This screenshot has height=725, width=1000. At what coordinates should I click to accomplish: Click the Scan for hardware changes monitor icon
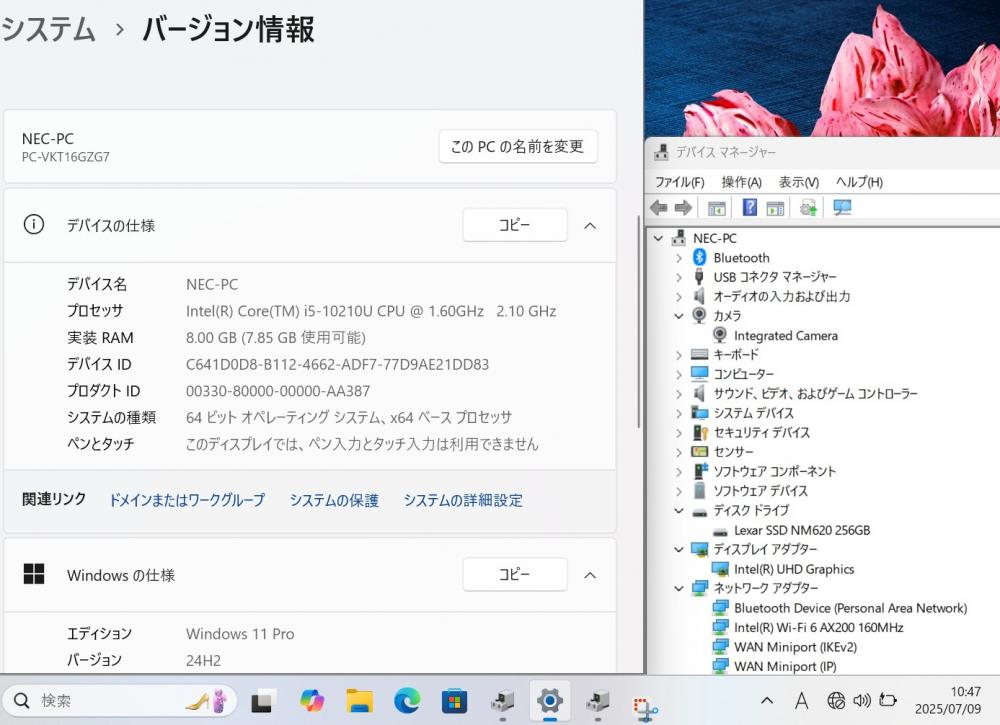842,207
